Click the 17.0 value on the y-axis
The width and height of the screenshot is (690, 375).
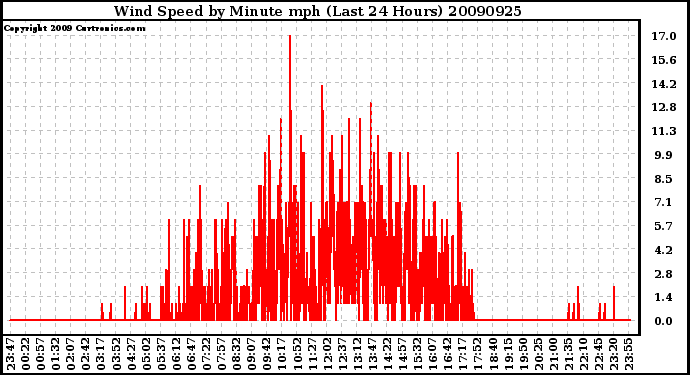tap(664, 36)
